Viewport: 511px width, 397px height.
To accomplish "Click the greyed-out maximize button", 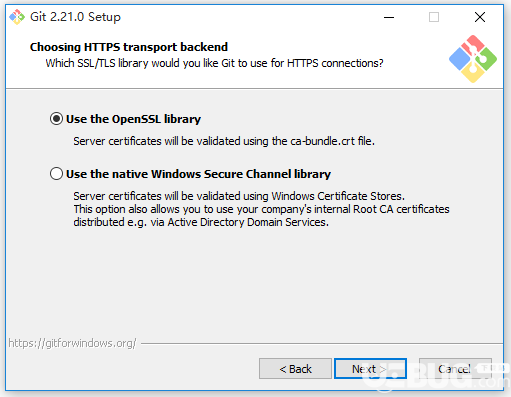I will tap(434, 17).
